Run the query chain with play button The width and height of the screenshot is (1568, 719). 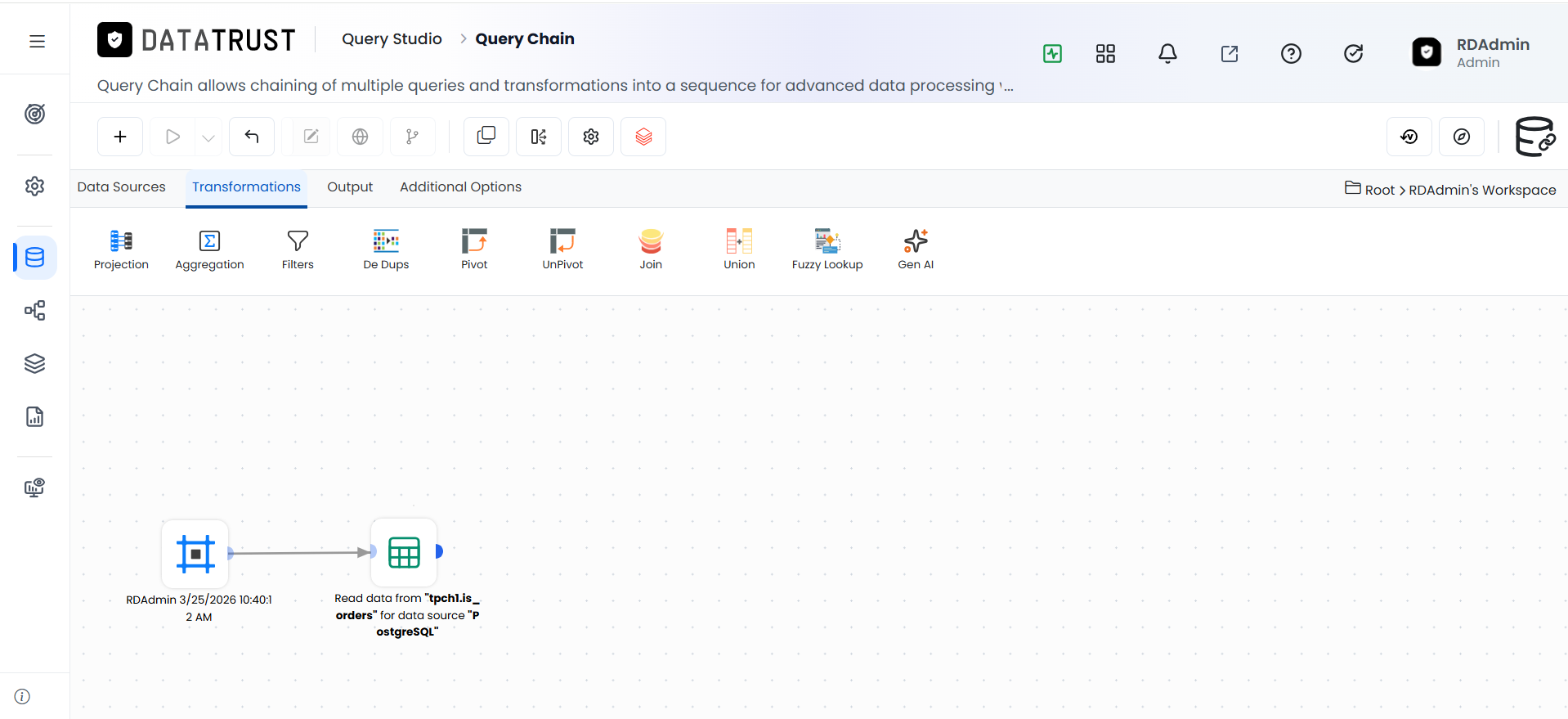[172, 137]
